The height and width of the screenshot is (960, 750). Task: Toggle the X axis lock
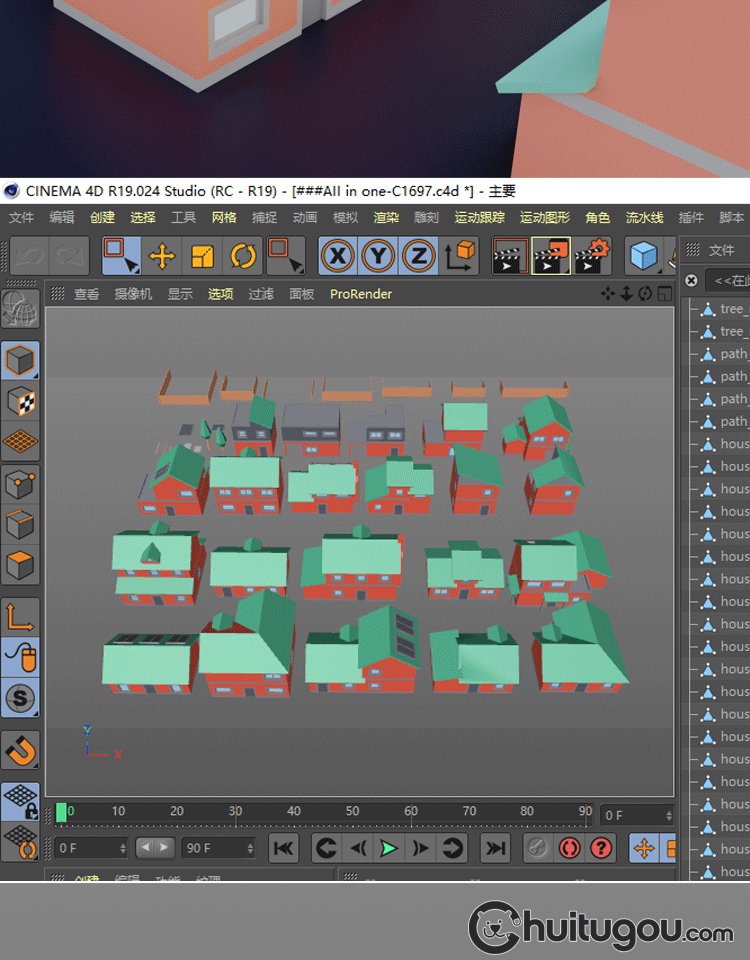339,257
